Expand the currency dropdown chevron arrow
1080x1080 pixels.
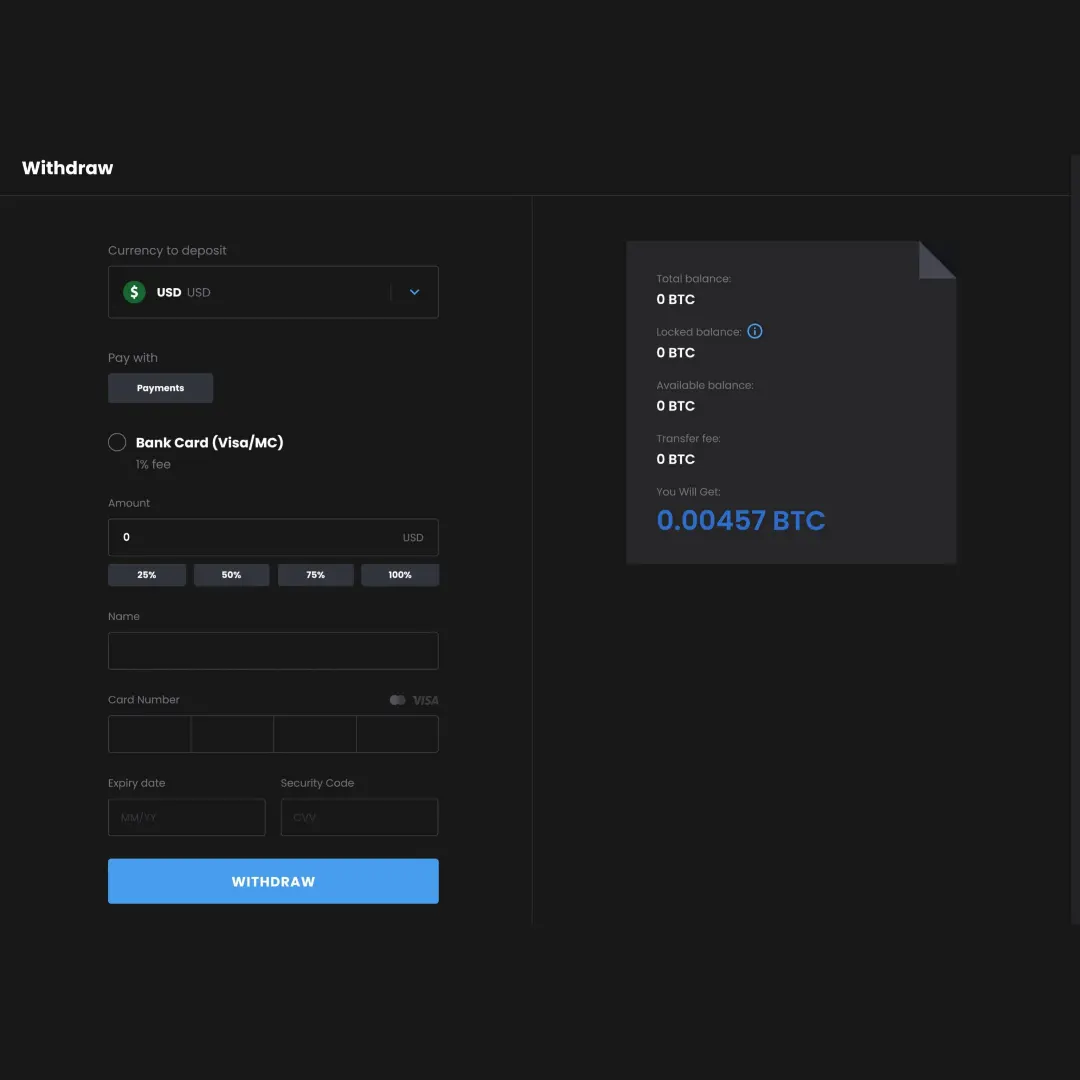pos(415,292)
